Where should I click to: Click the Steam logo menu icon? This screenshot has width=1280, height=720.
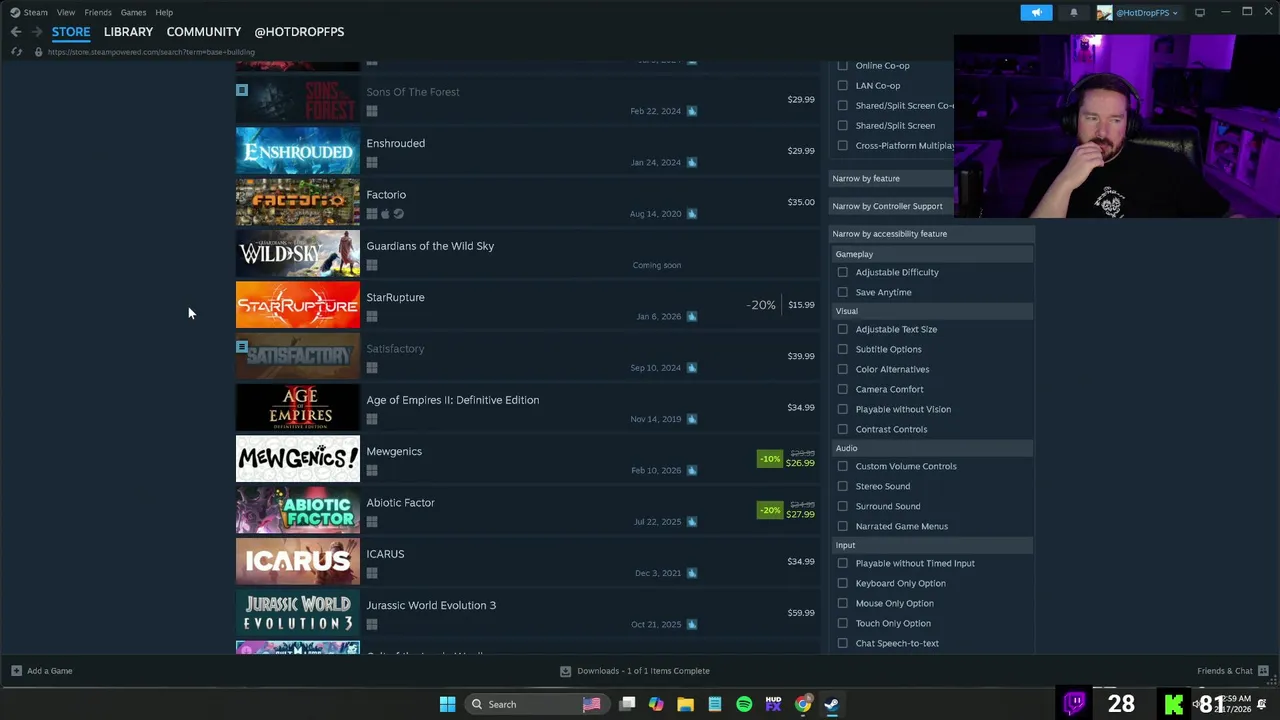pyautogui.click(x=15, y=12)
